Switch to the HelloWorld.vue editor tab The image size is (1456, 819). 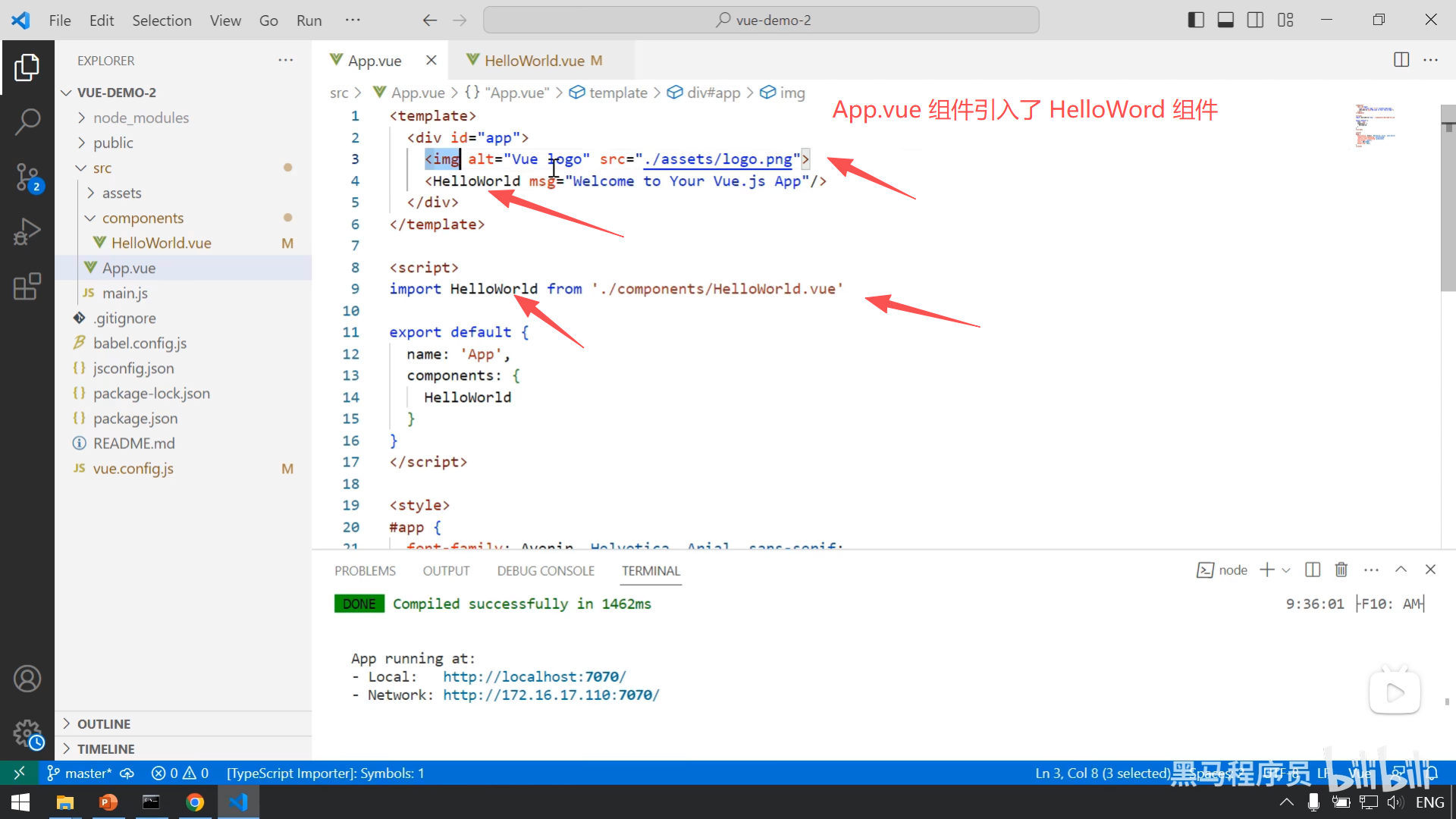click(534, 61)
